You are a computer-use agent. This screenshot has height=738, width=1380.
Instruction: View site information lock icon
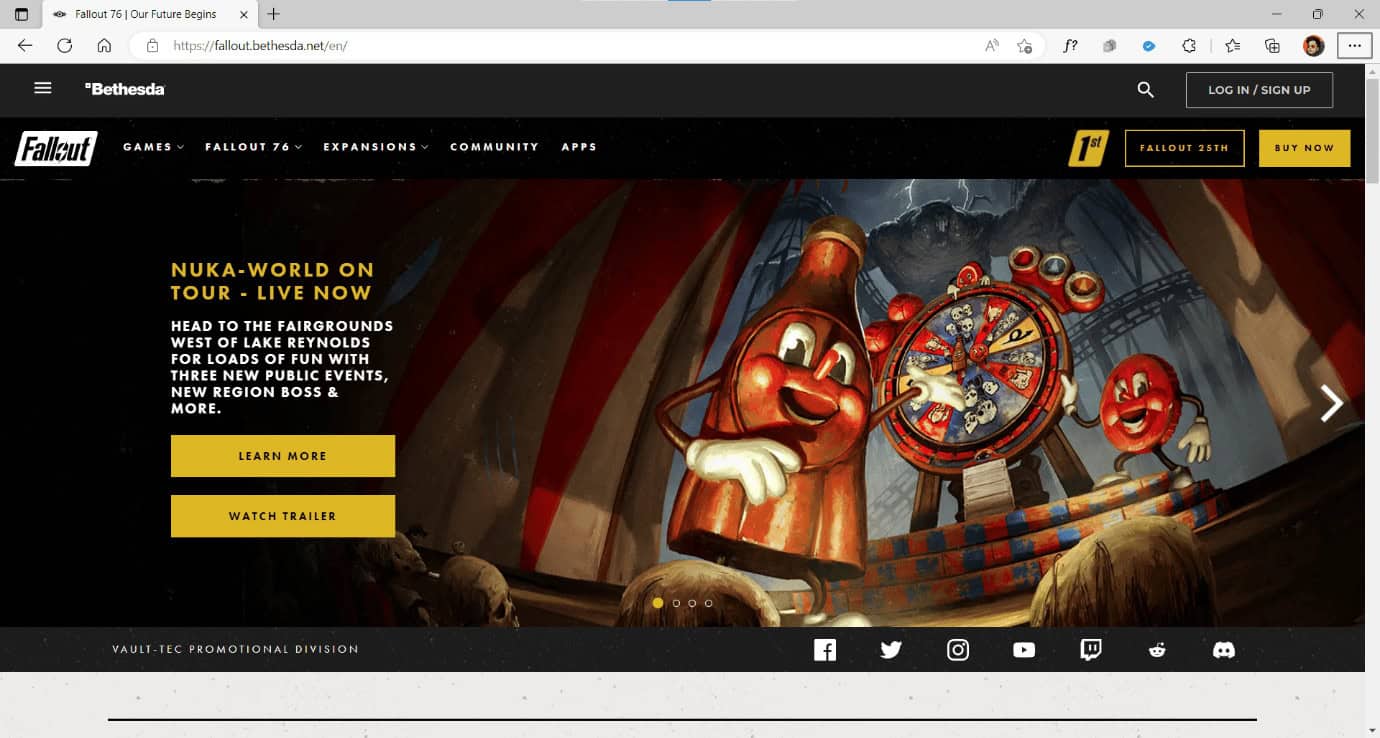(x=153, y=45)
